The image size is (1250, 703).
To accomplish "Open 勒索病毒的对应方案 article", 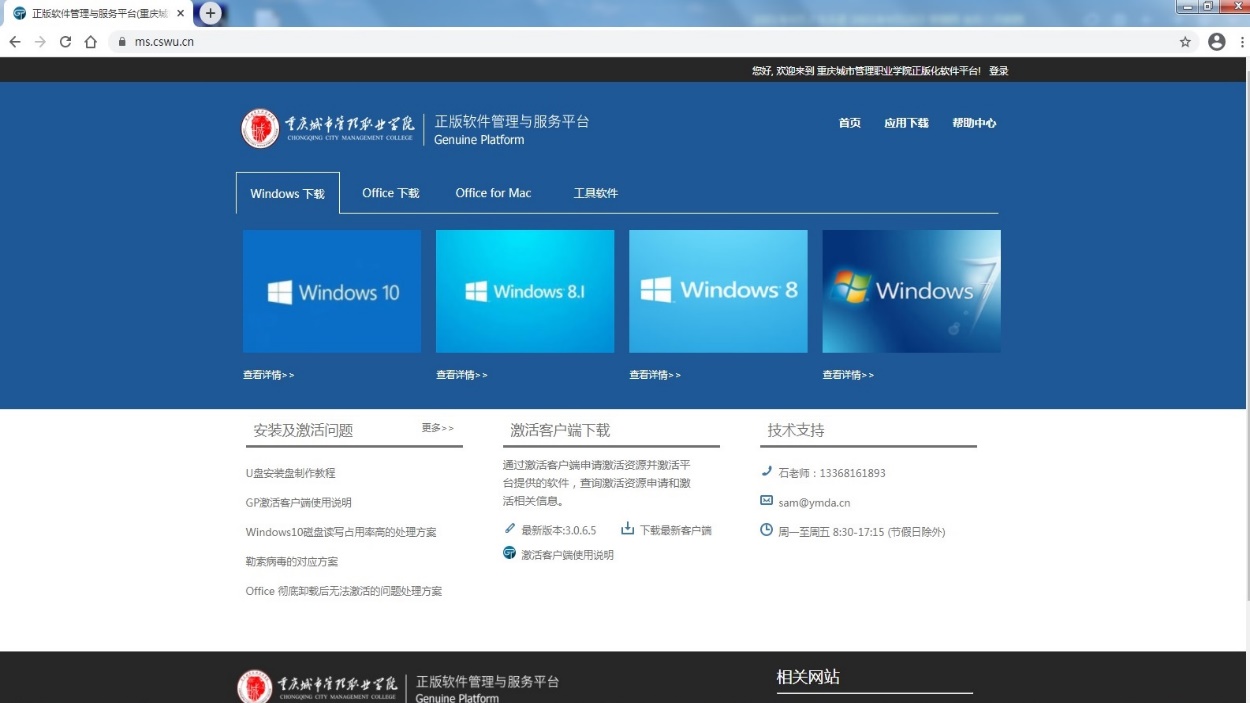I will pos(292,562).
